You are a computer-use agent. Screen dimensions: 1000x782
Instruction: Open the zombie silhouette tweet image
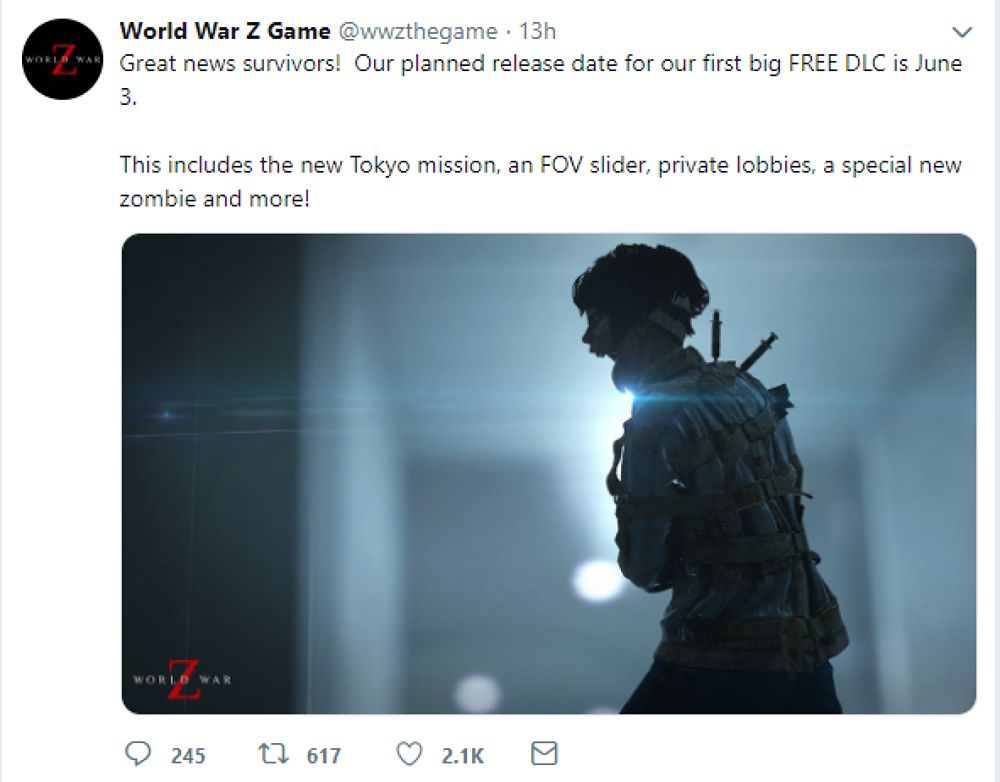point(548,473)
